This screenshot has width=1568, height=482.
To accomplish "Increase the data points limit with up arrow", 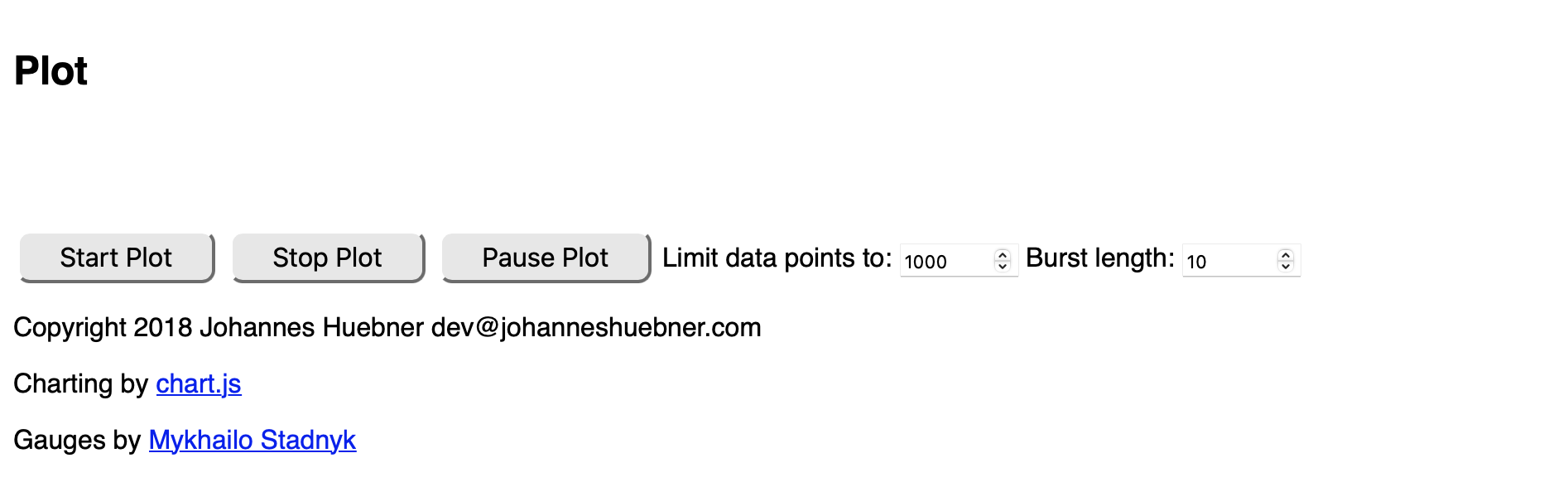I will (x=1003, y=255).
